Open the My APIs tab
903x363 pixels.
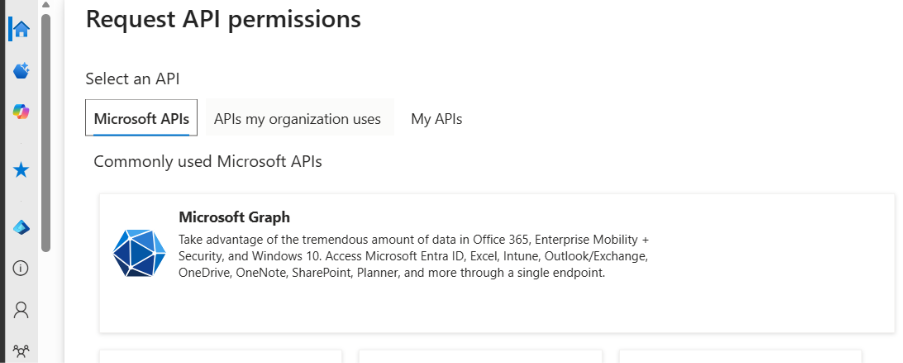coord(437,119)
